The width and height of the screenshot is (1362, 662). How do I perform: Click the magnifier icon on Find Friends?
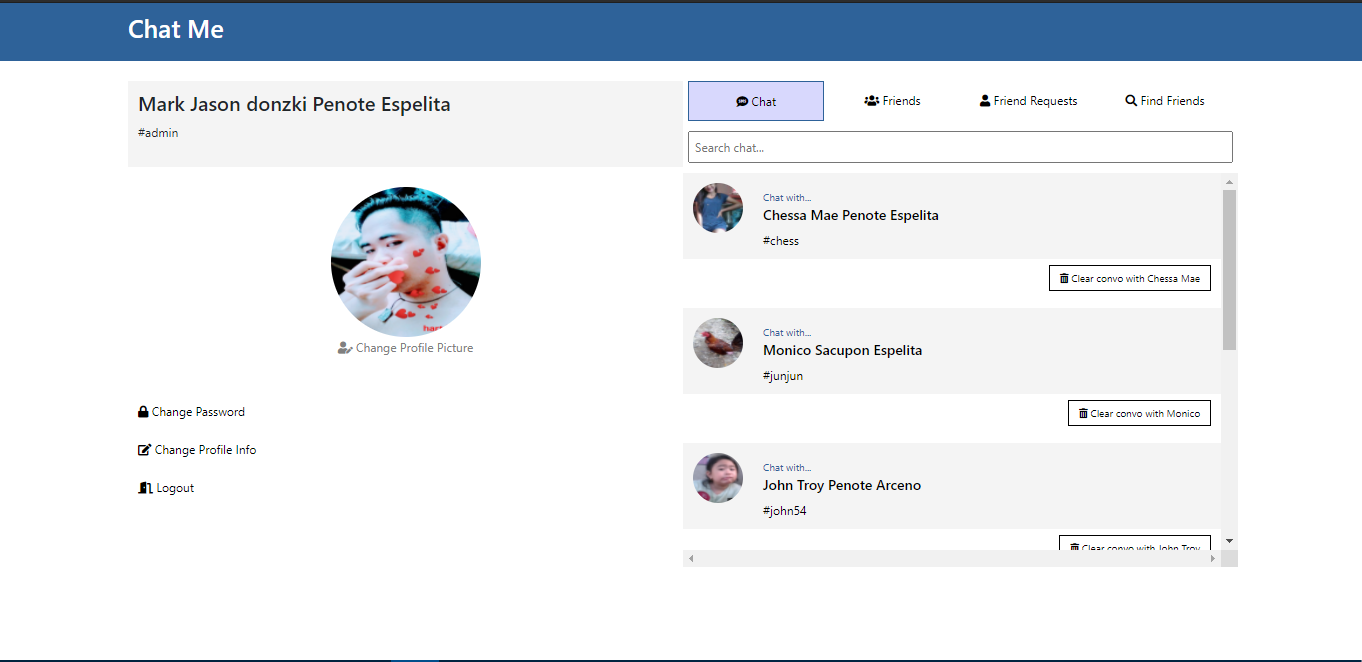[x=1131, y=101]
